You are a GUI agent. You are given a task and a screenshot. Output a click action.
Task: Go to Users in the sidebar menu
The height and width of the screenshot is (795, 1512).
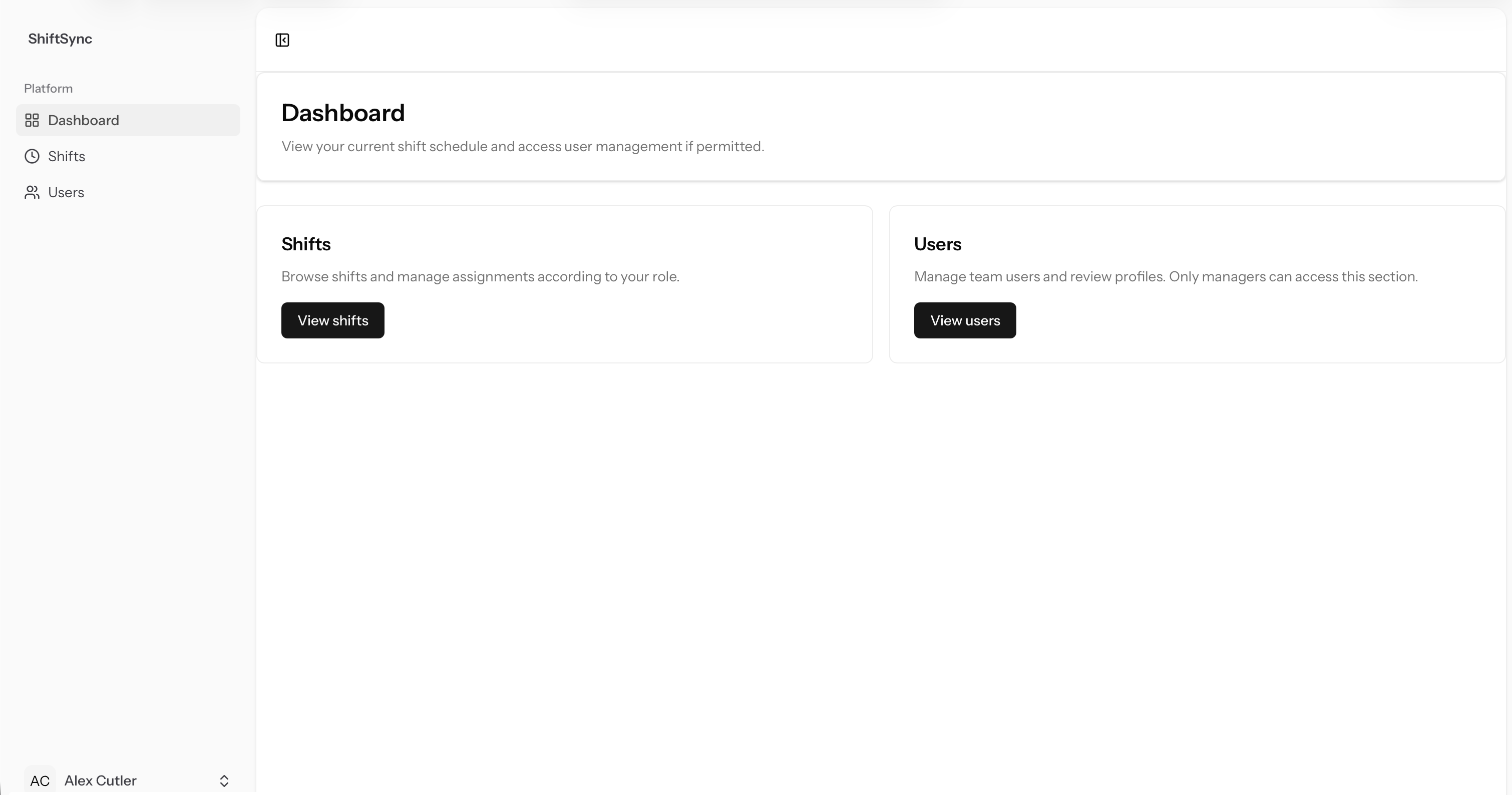128,192
